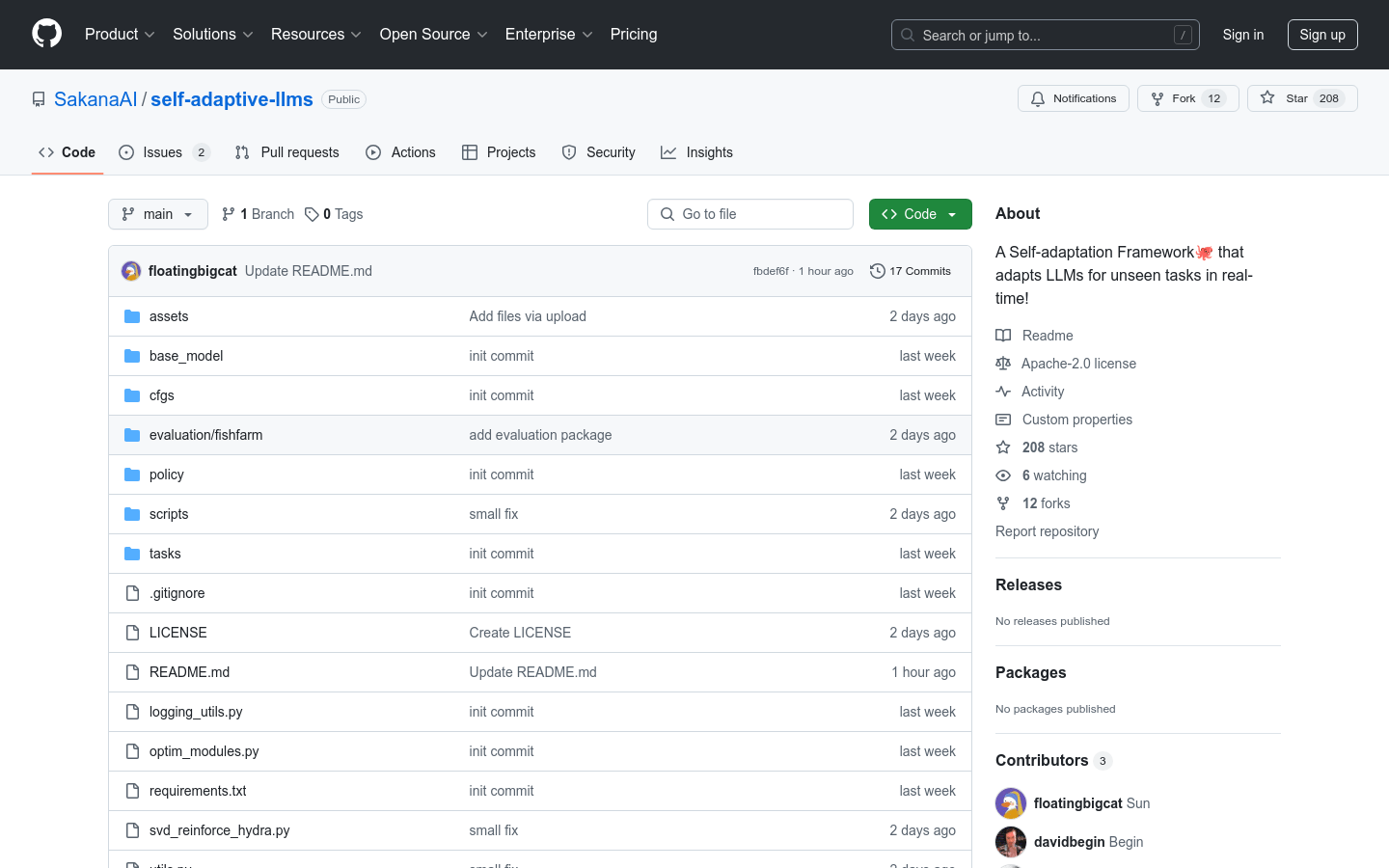Screen dimensions: 1389x868
Task: Open optim_modules.py file
Action: [204, 751]
